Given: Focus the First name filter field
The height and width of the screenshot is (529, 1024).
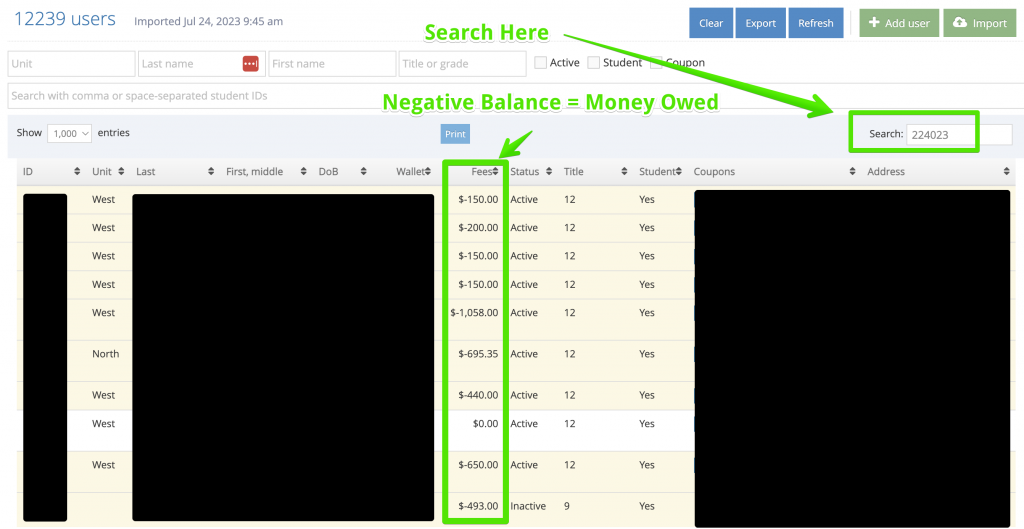Looking at the screenshot, I should pyautogui.click(x=332, y=64).
